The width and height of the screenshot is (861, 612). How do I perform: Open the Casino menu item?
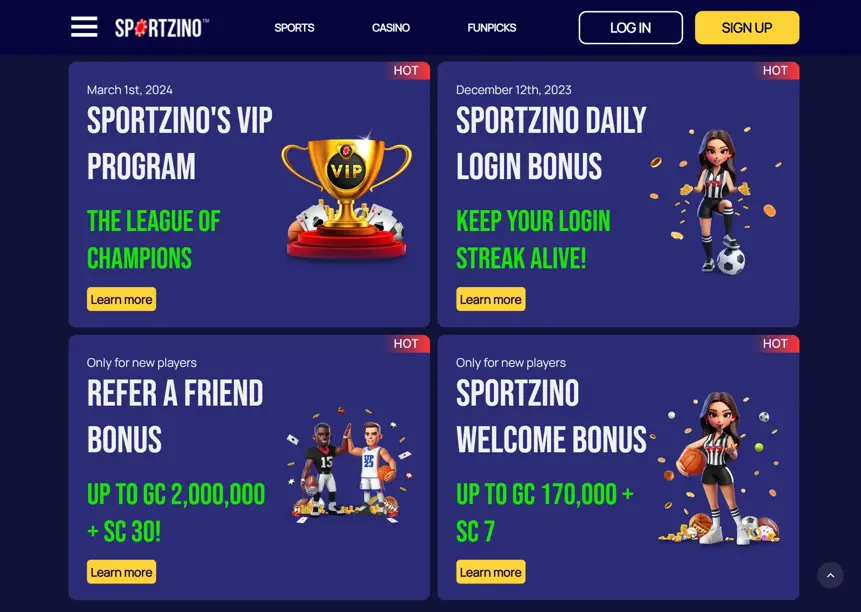(391, 27)
